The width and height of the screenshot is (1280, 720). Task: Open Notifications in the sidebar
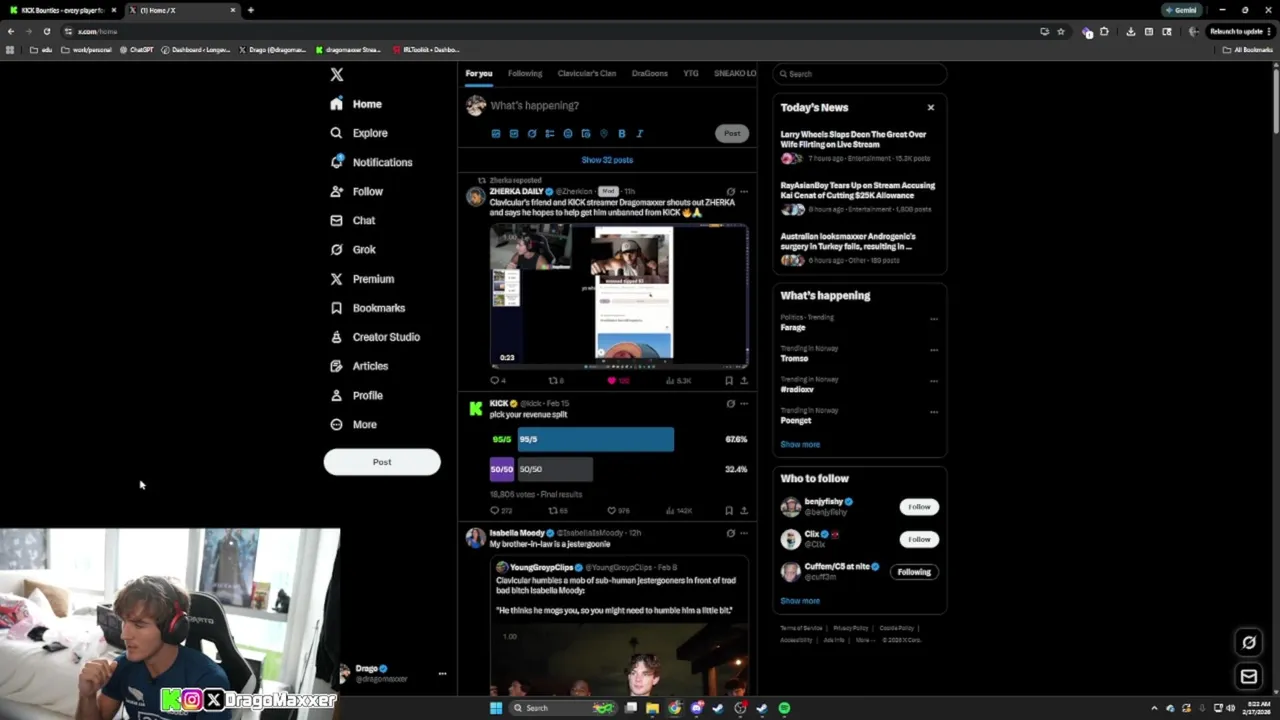371,162
